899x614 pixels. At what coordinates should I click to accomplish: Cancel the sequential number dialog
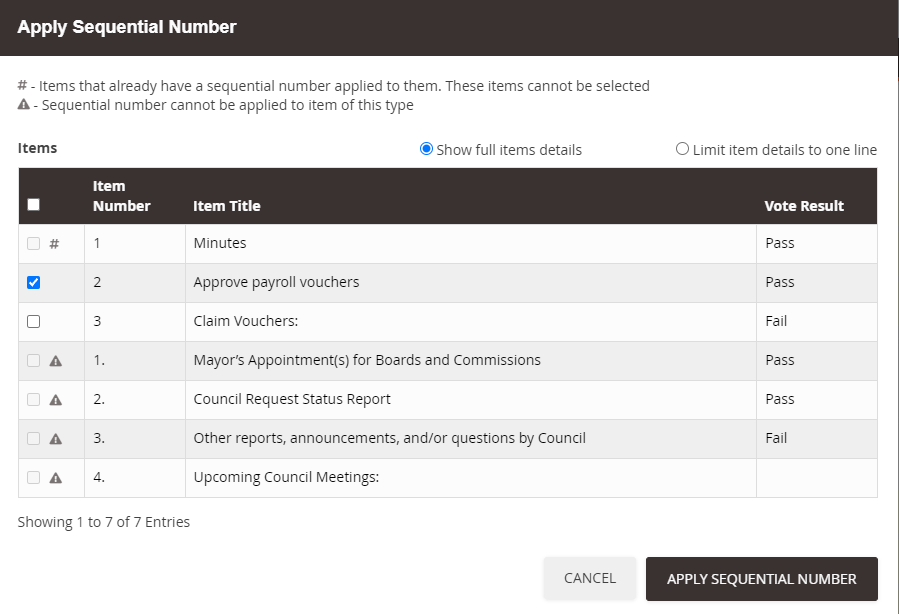(x=589, y=578)
